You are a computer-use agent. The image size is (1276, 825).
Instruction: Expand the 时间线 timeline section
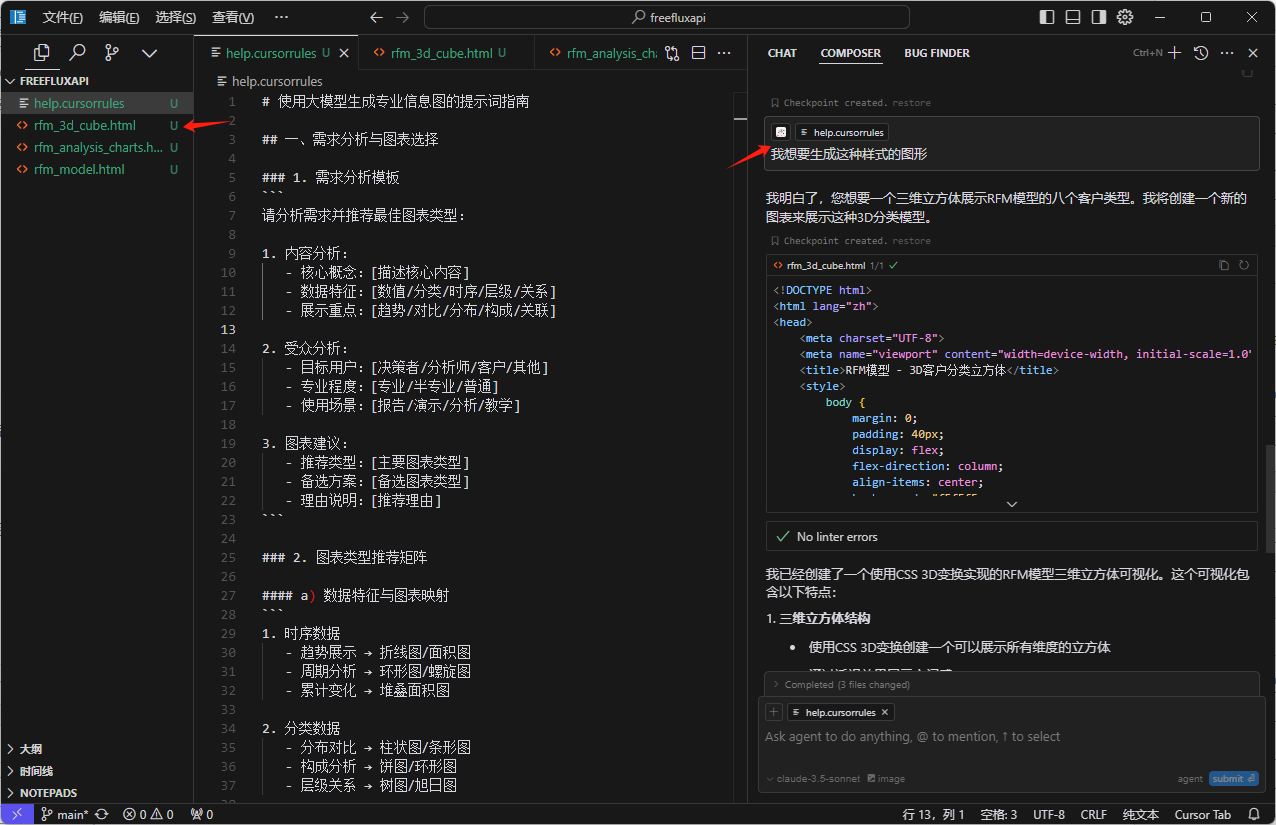pos(97,771)
